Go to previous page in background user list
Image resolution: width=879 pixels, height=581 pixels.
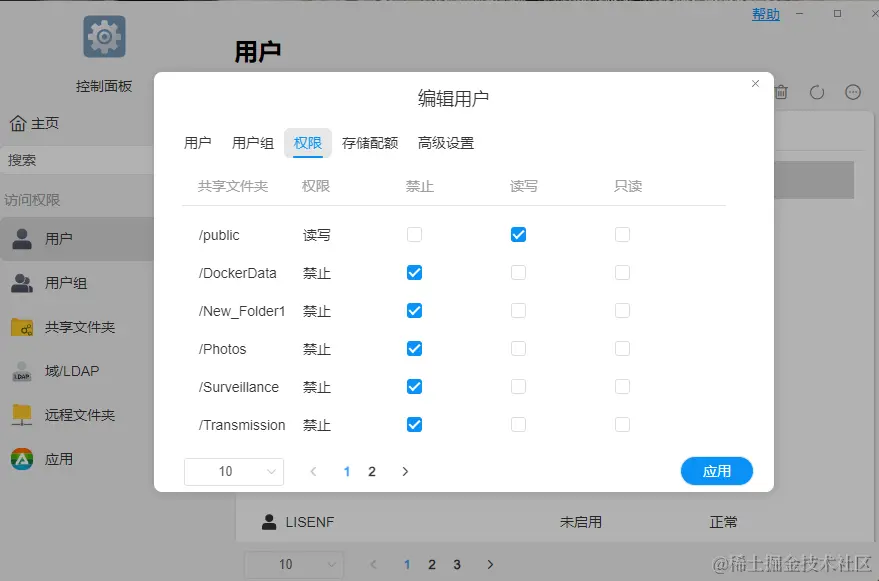click(373, 564)
